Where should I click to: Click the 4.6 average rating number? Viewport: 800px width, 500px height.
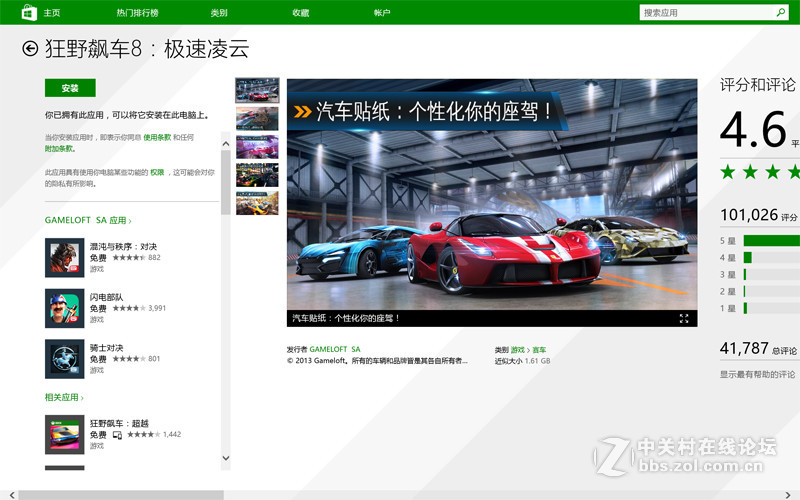pyautogui.click(x=753, y=130)
